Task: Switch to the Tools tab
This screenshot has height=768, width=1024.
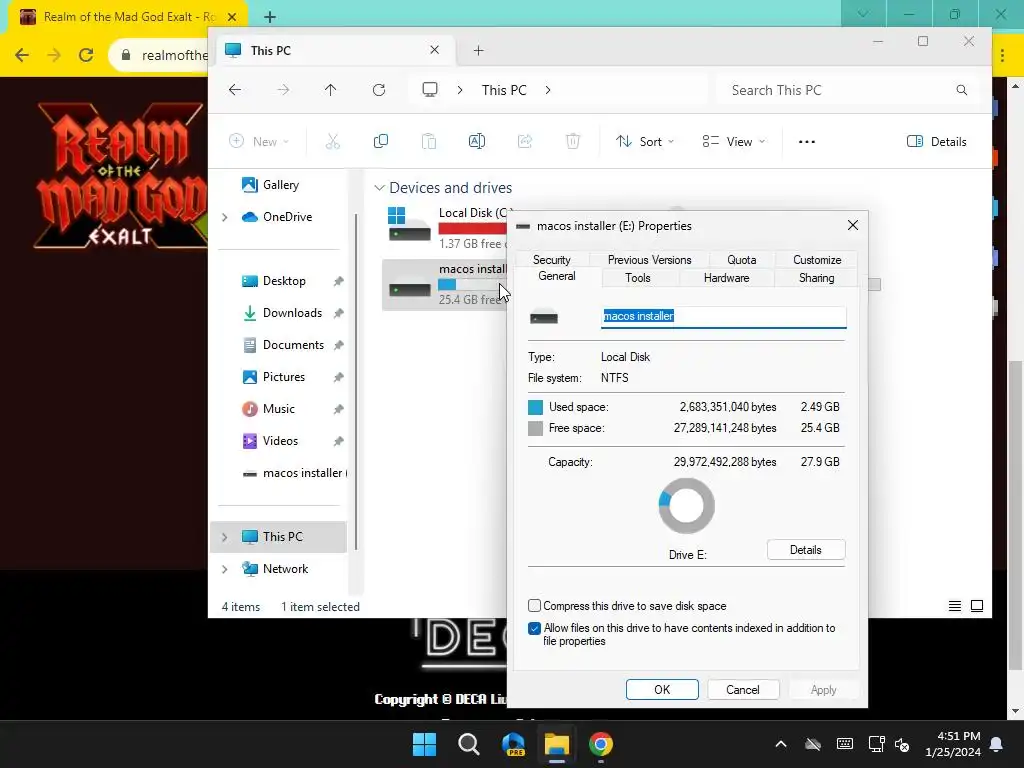Action: point(637,278)
